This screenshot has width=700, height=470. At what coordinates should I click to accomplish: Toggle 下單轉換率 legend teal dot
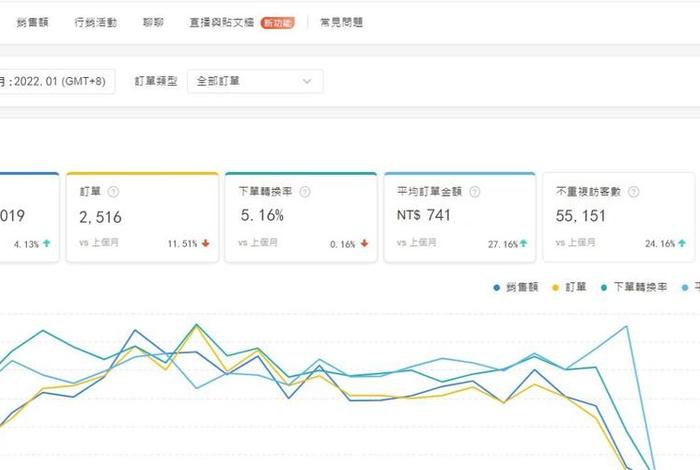pyautogui.click(x=604, y=288)
